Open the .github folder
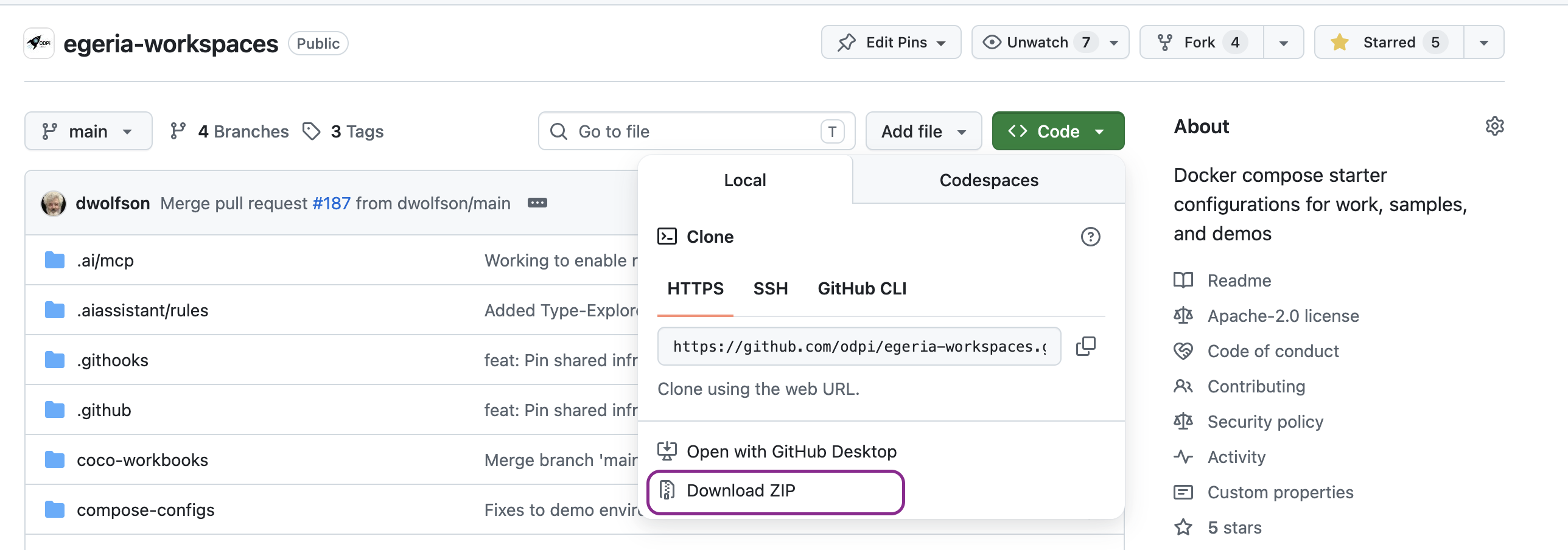 point(104,410)
